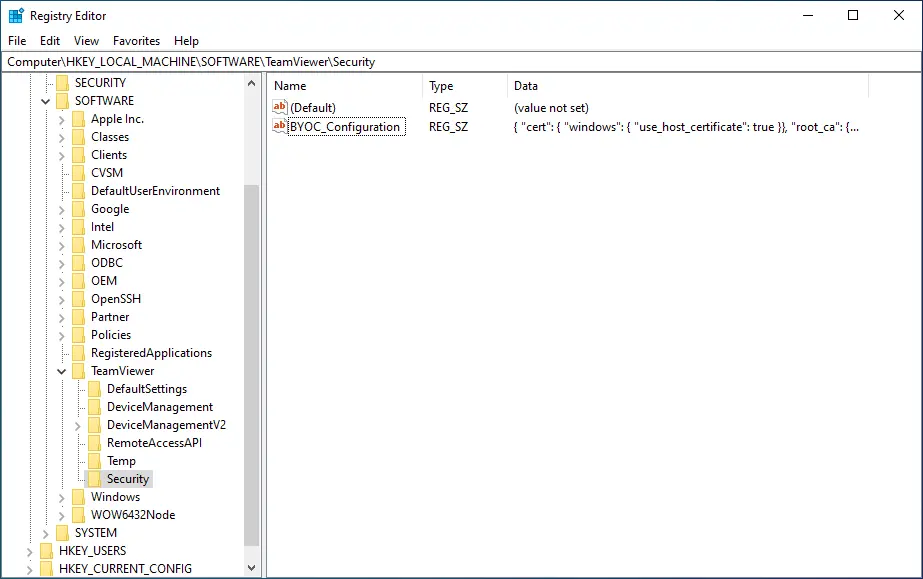Select the BYOC_Configuration value name
This screenshot has height=579, width=923.
(345, 127)
